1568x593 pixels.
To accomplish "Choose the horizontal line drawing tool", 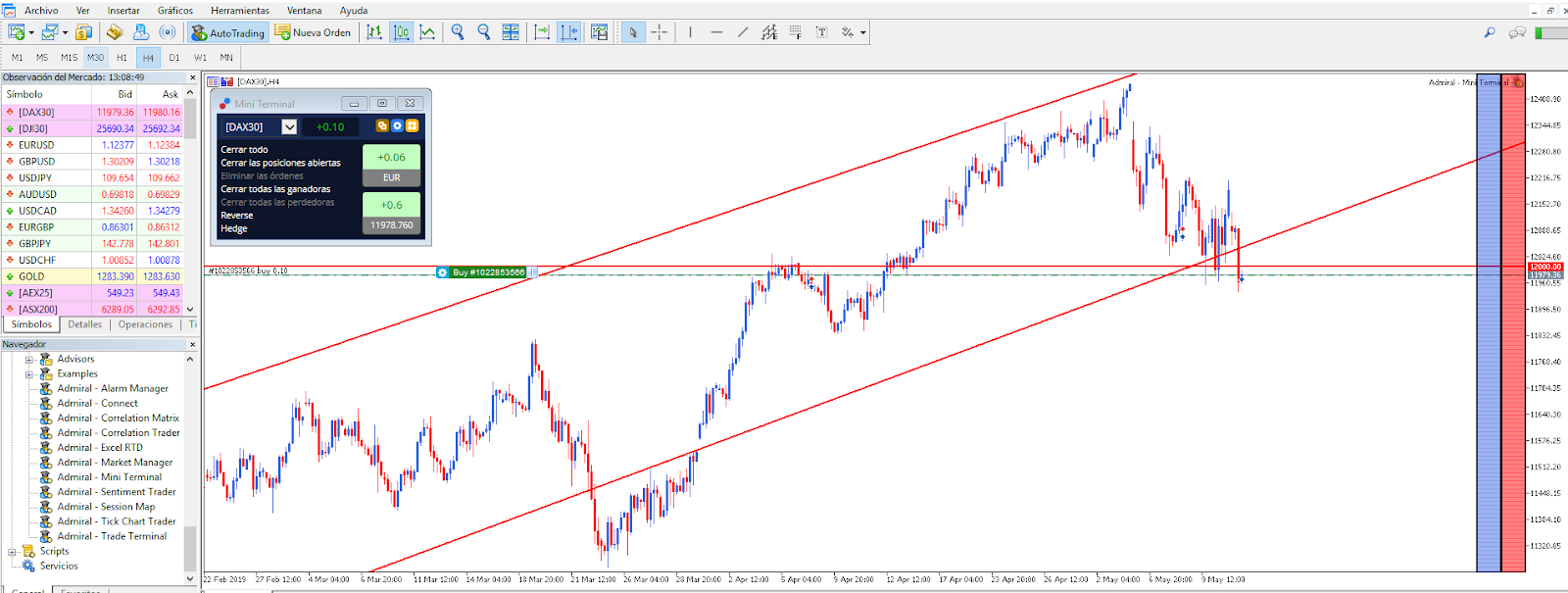I will pyautogui.click(x=716, y=32).
